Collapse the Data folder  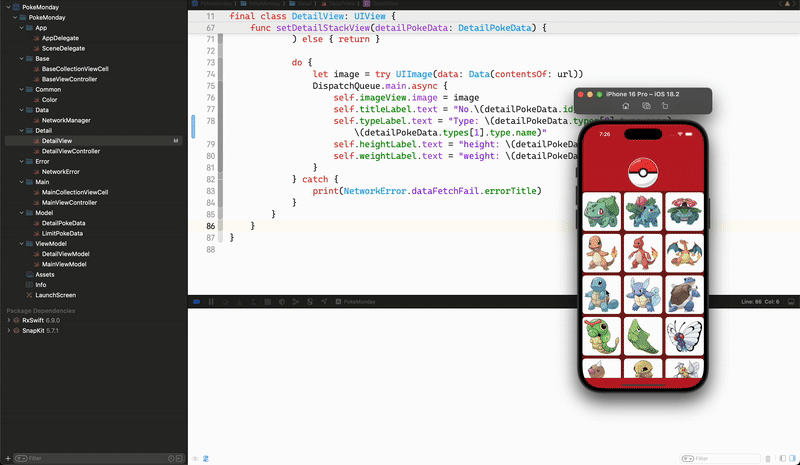tap(21, 110)
